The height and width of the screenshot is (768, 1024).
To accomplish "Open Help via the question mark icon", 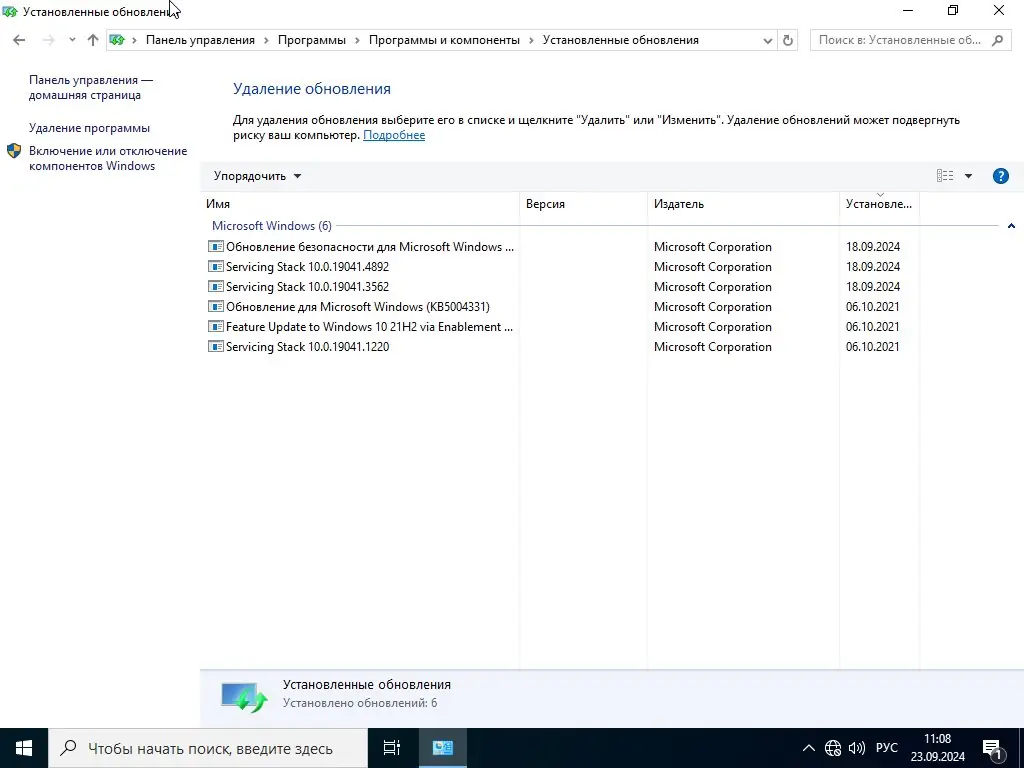I will click(1000, 175).
